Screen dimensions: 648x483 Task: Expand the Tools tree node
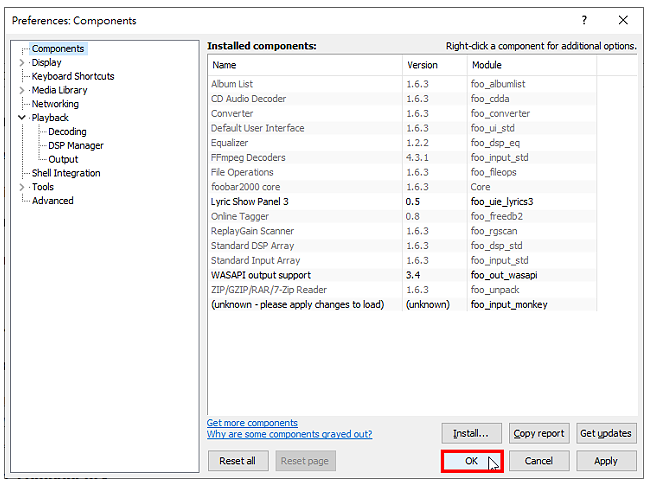pyautogui.click(x=21, y=187)
